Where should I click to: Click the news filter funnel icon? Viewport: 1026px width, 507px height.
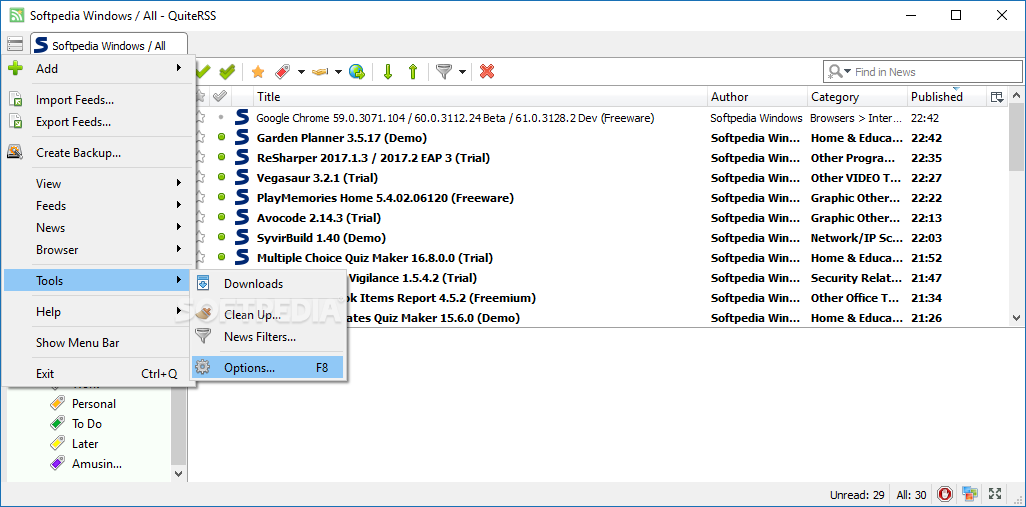tap(444, 71)
